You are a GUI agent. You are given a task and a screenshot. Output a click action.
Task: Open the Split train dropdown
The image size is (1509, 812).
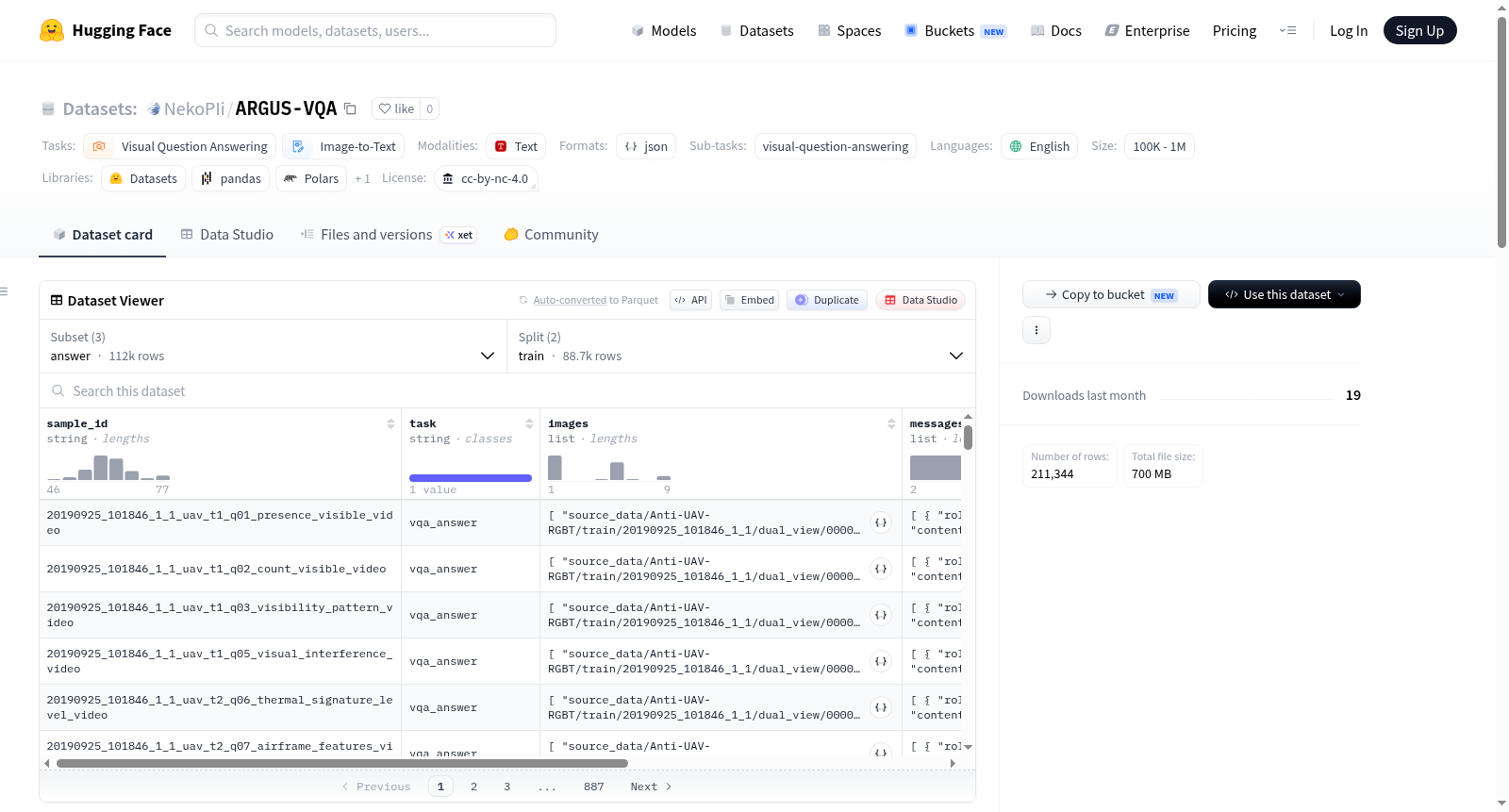point(741,346)
